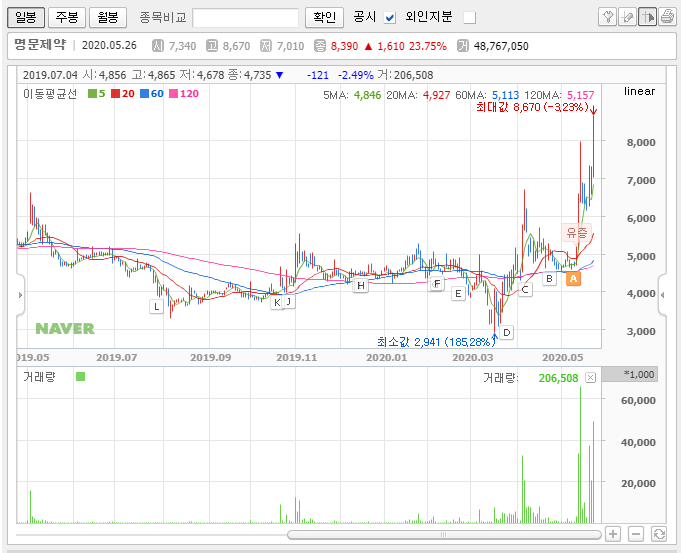The height and width of the screenshot is (553, 681).
Task: Open disclosure marker A
Action: [x=573, y=278]
